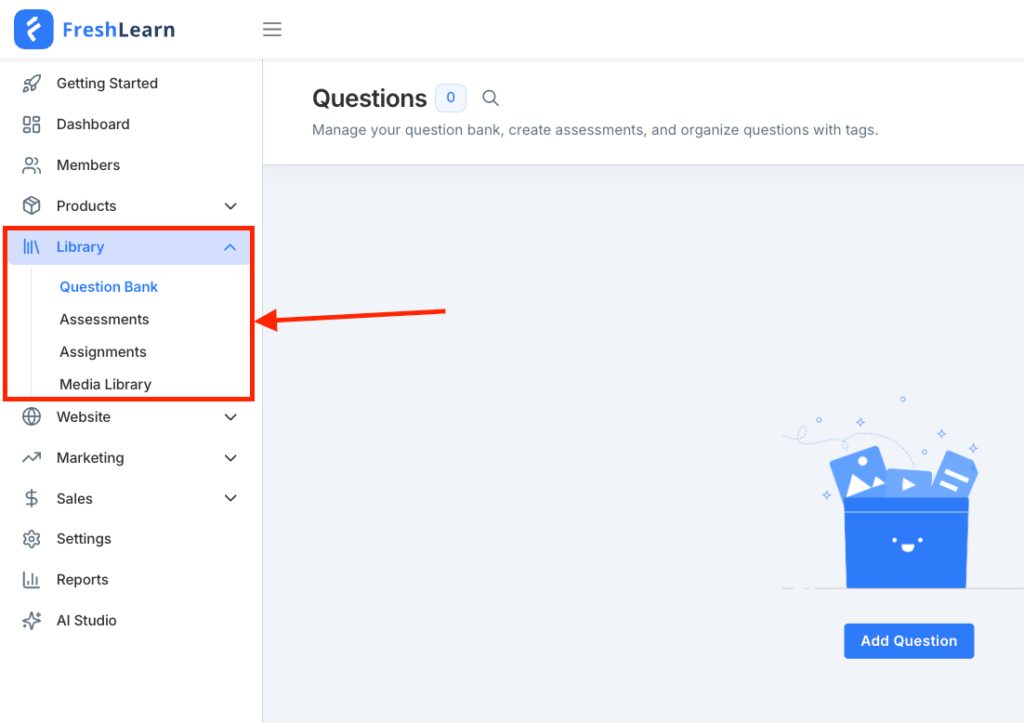
Task: Click the Dashboard grid icon
Action: [30, 124]
